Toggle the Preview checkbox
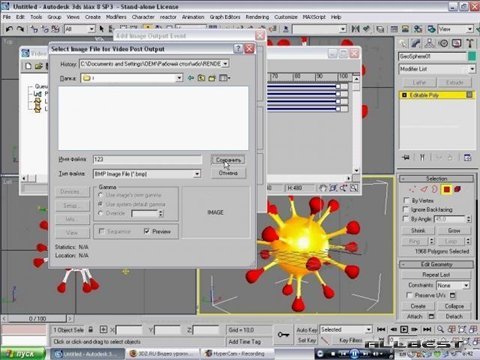Image resolution: width=480 pixels, height=360 pixels. pyautogui.click(x=147, y=231)
